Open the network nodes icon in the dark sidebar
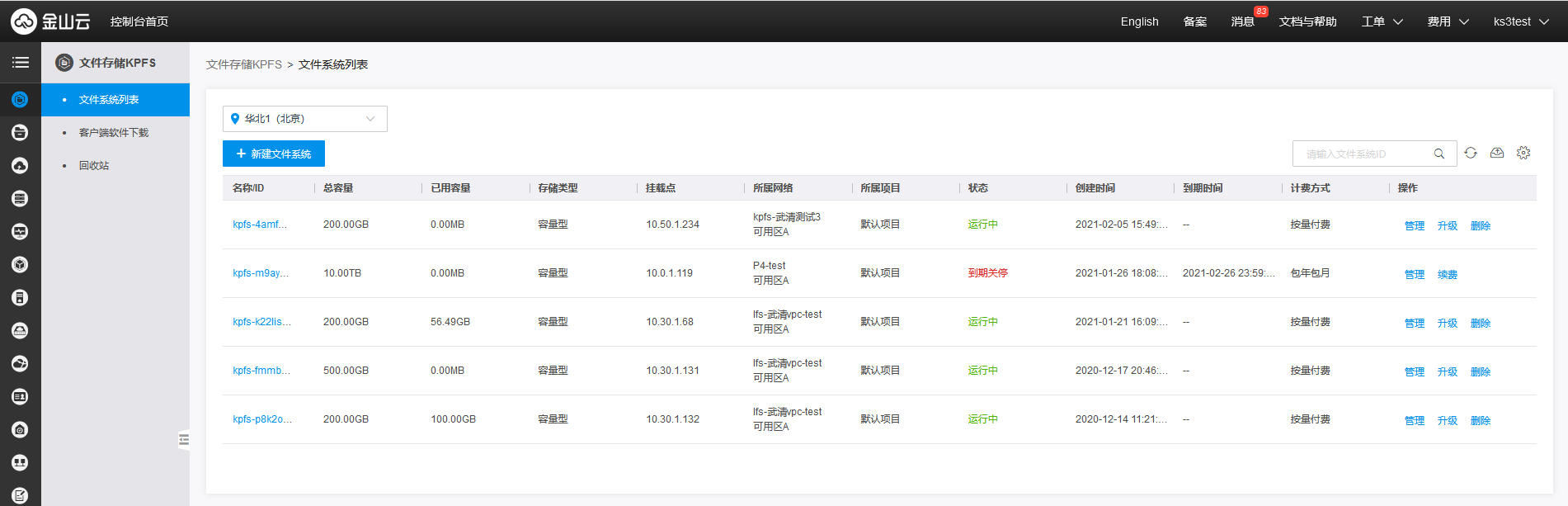Screen dimensions: 1568x506 (x=21, y=463)
